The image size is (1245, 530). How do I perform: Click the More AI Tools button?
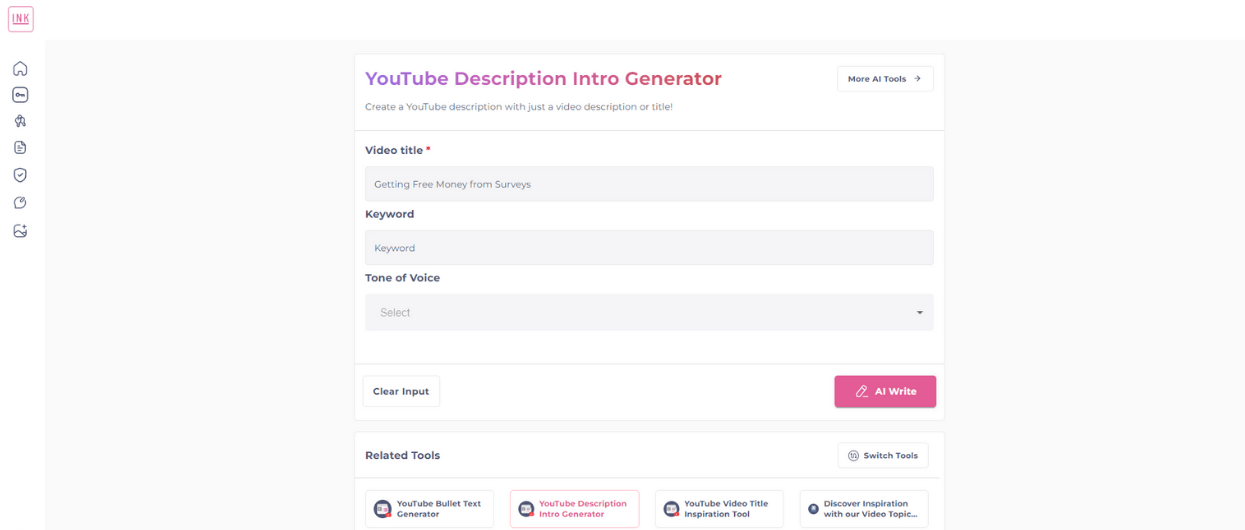(x=885, y=79)
